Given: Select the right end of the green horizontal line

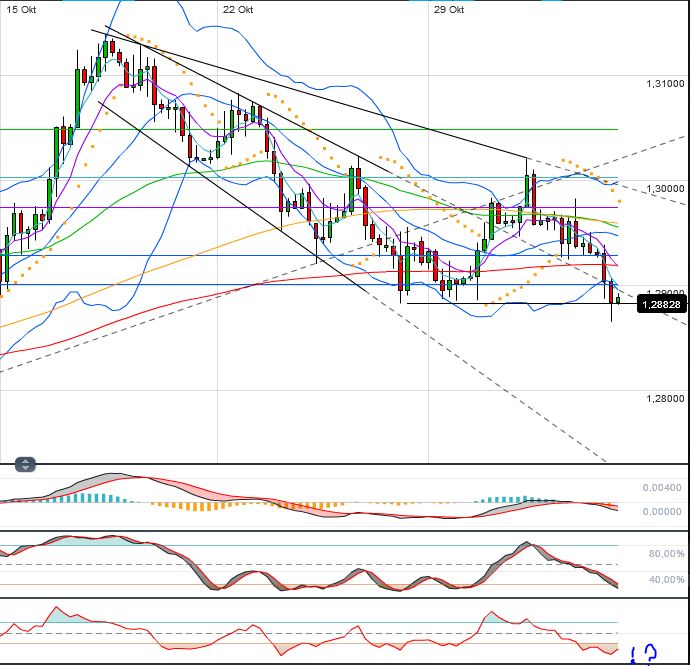Looking at the screenshot, I should [x=616, y=129].
